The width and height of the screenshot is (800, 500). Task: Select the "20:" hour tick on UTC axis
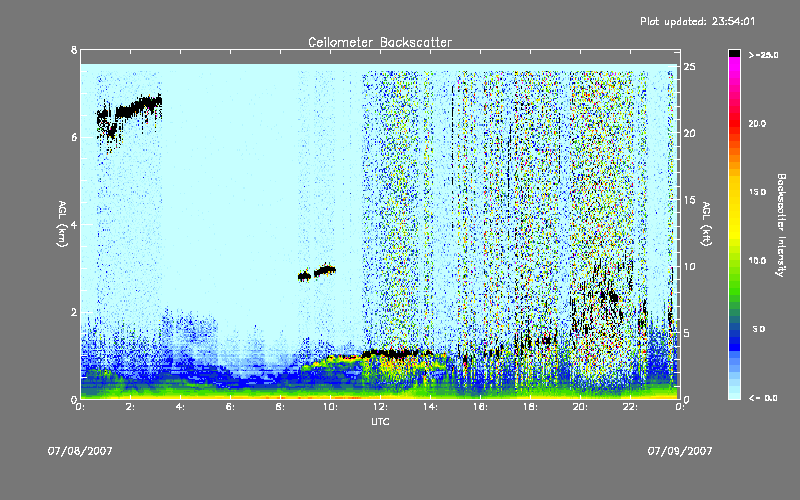tap(580, 407)
